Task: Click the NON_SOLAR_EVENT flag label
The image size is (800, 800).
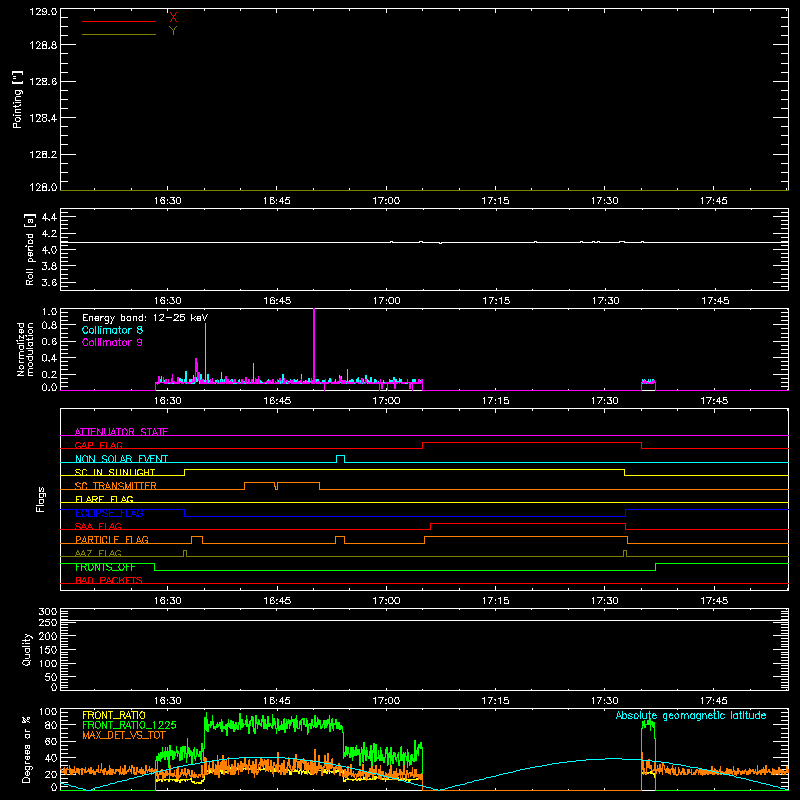Action: (121, 459)
